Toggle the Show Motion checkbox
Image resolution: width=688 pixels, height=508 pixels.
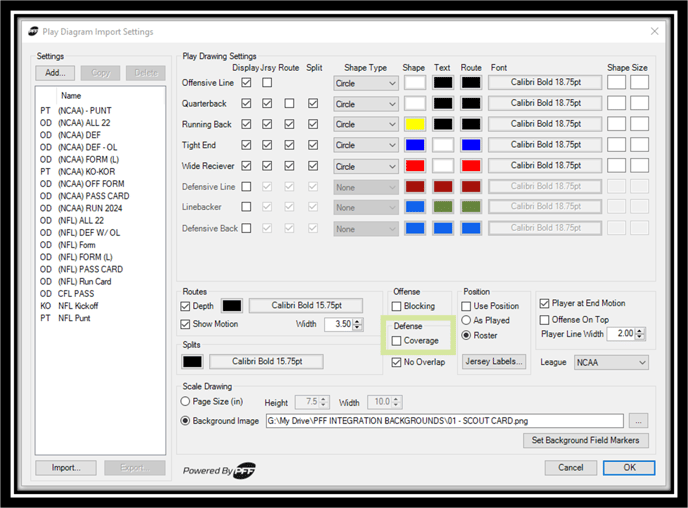pos(185,324)
